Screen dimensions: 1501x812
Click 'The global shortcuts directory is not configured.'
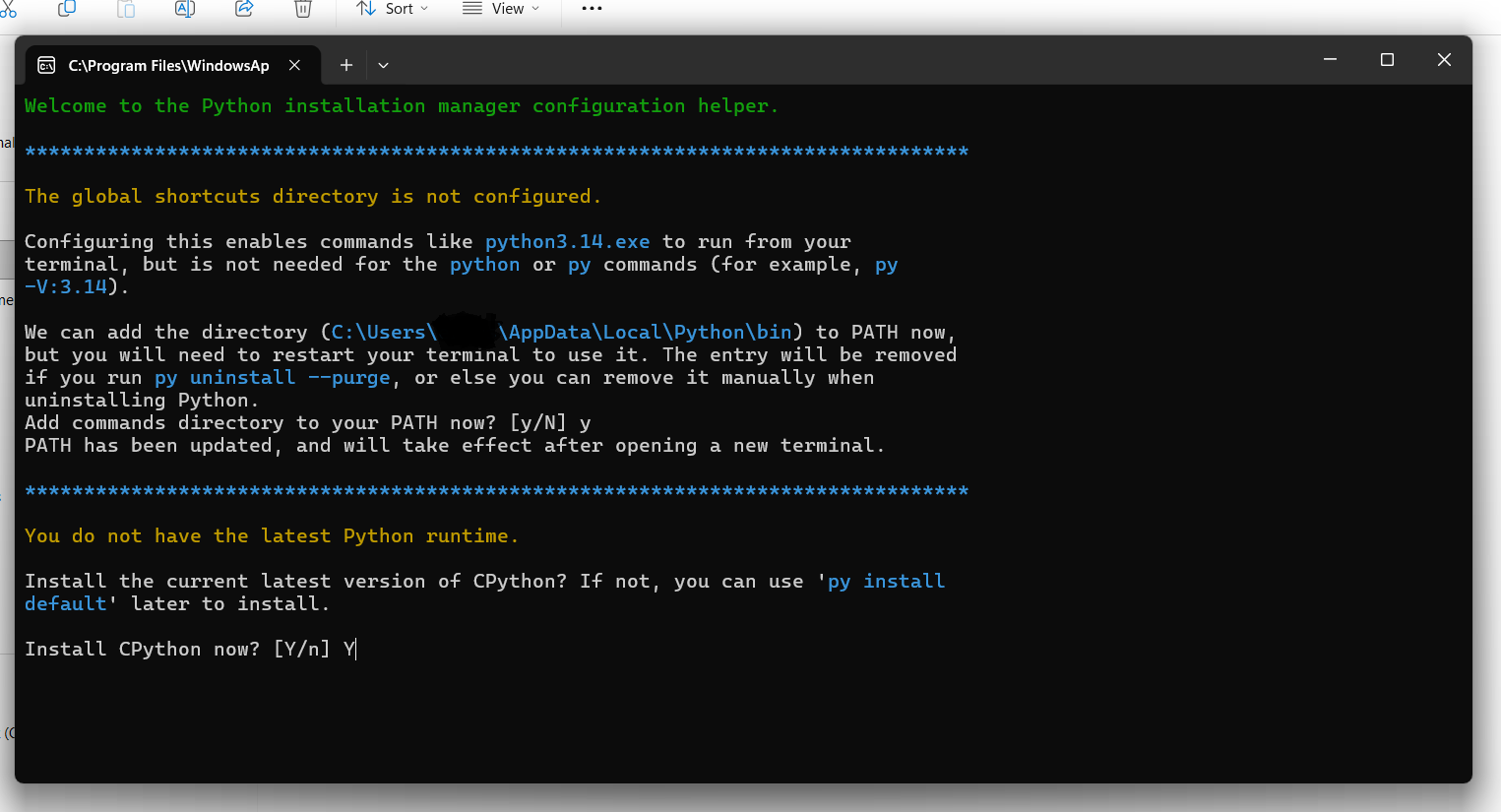coord(313,197)
